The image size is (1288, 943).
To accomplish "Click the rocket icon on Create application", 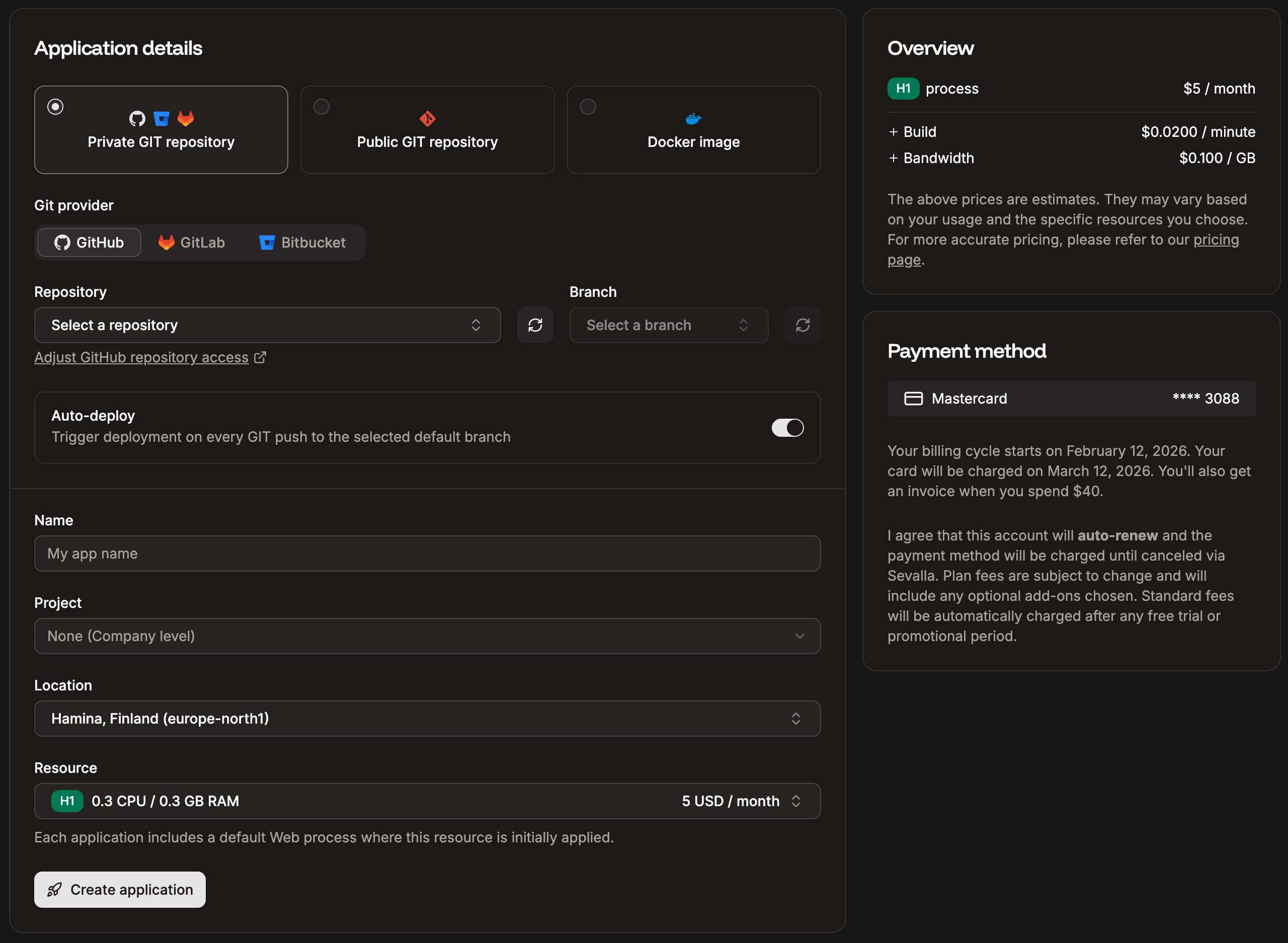I will point(55,889).
